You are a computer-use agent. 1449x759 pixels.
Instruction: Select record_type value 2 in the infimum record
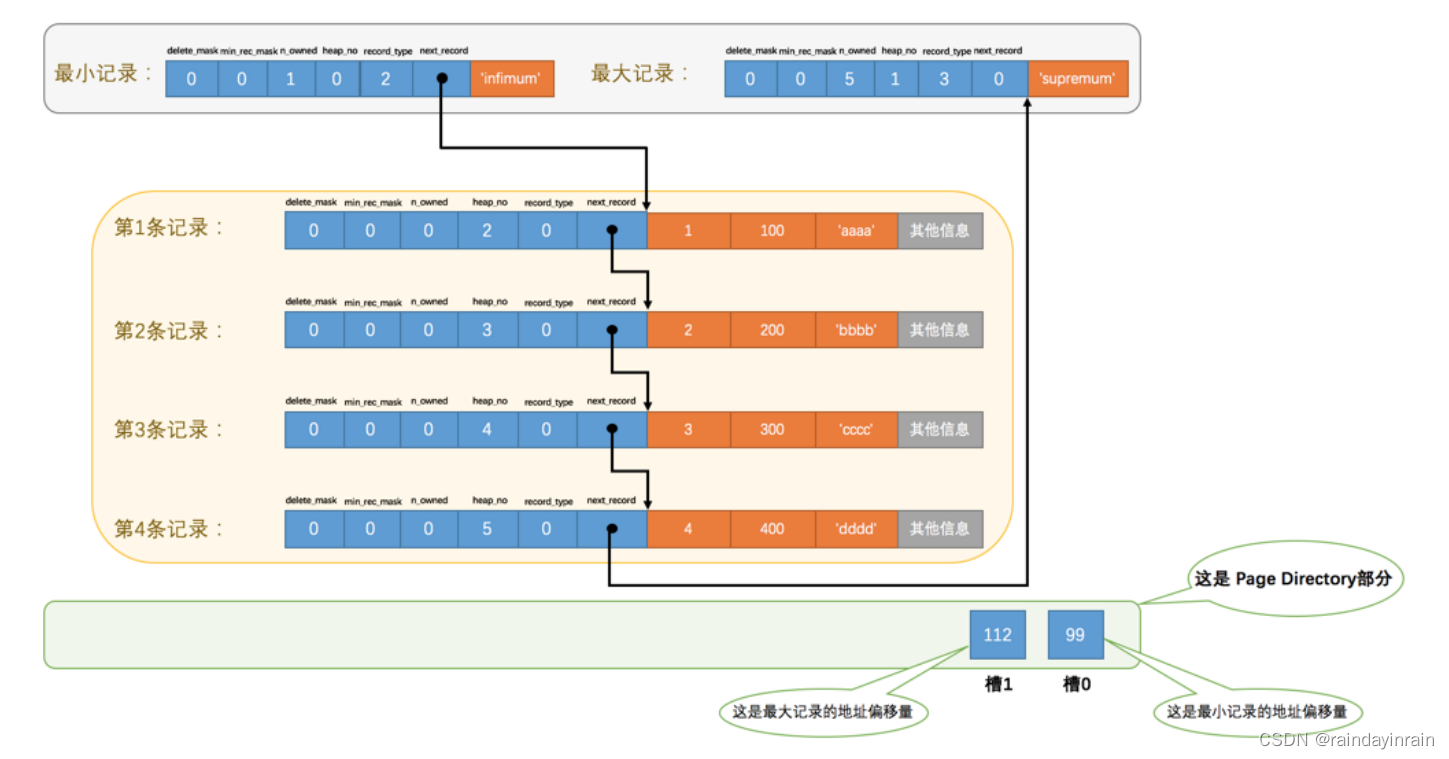point(386,79)
